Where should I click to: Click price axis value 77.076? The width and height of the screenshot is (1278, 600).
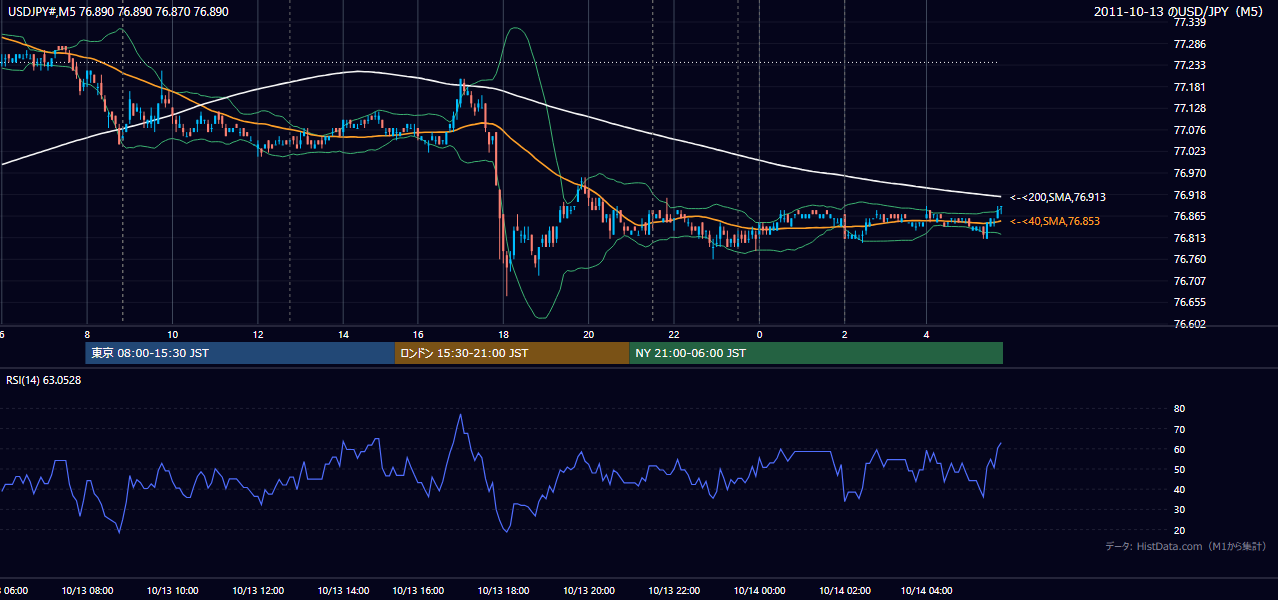pos(1189,130)
